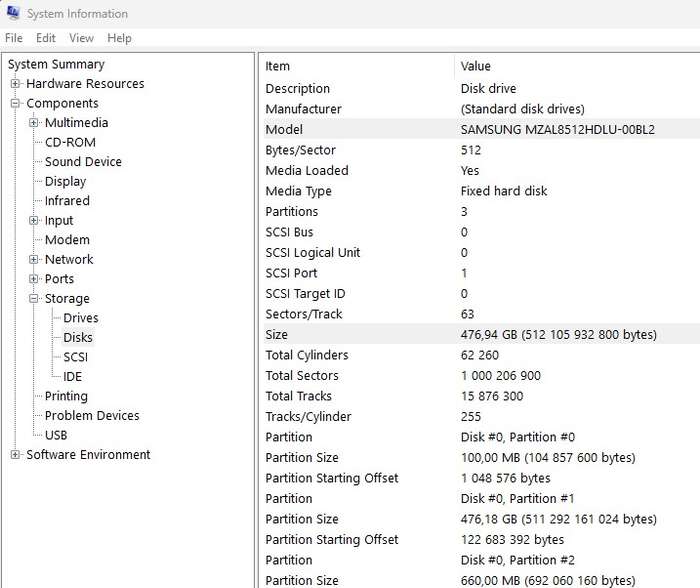Select SCSI under Storage
The height and width of the screenshot is (588, 700).
tap(75, 357)
